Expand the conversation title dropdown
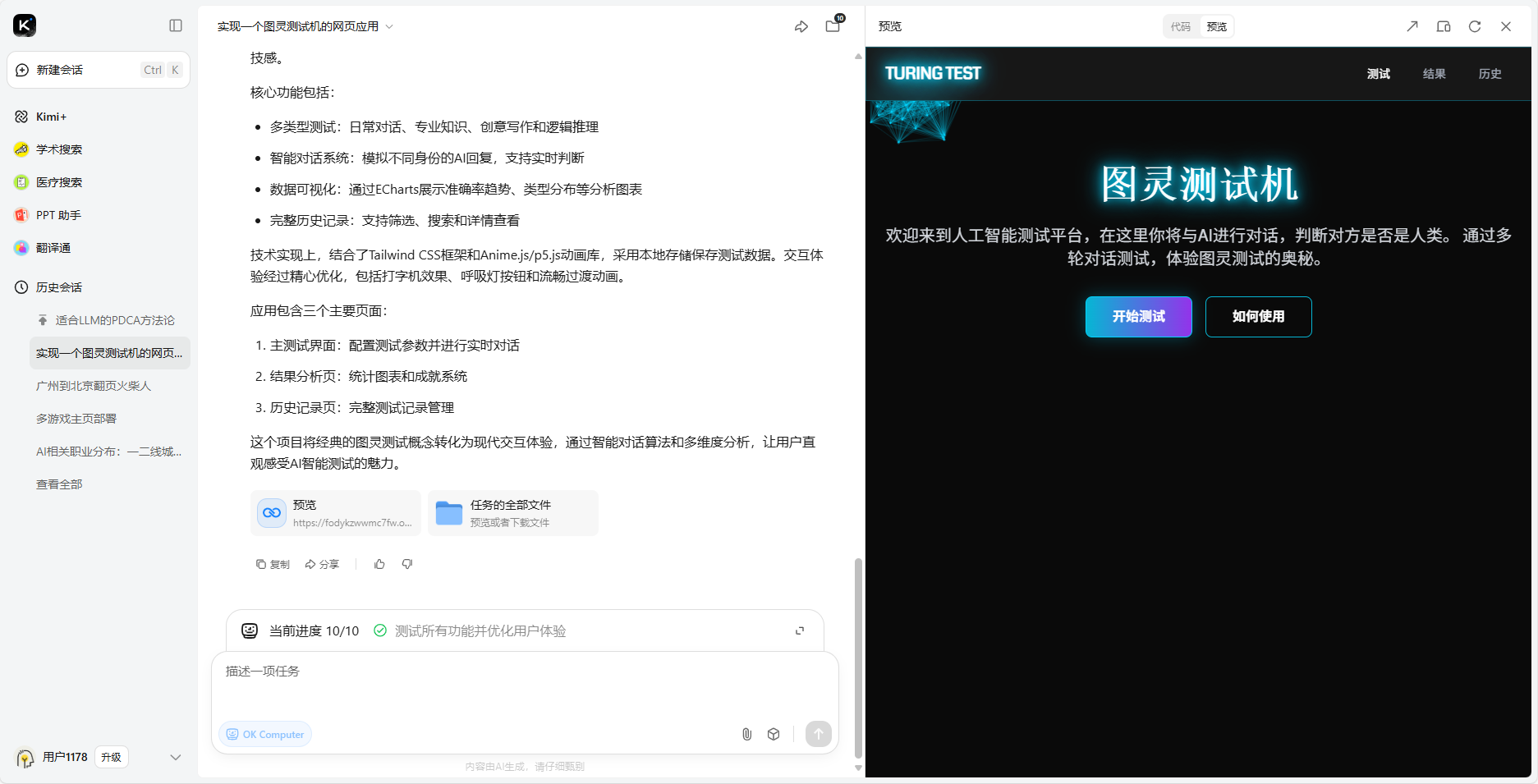The height and width of the screenshot is (784, 1538). tap(389, 27)
